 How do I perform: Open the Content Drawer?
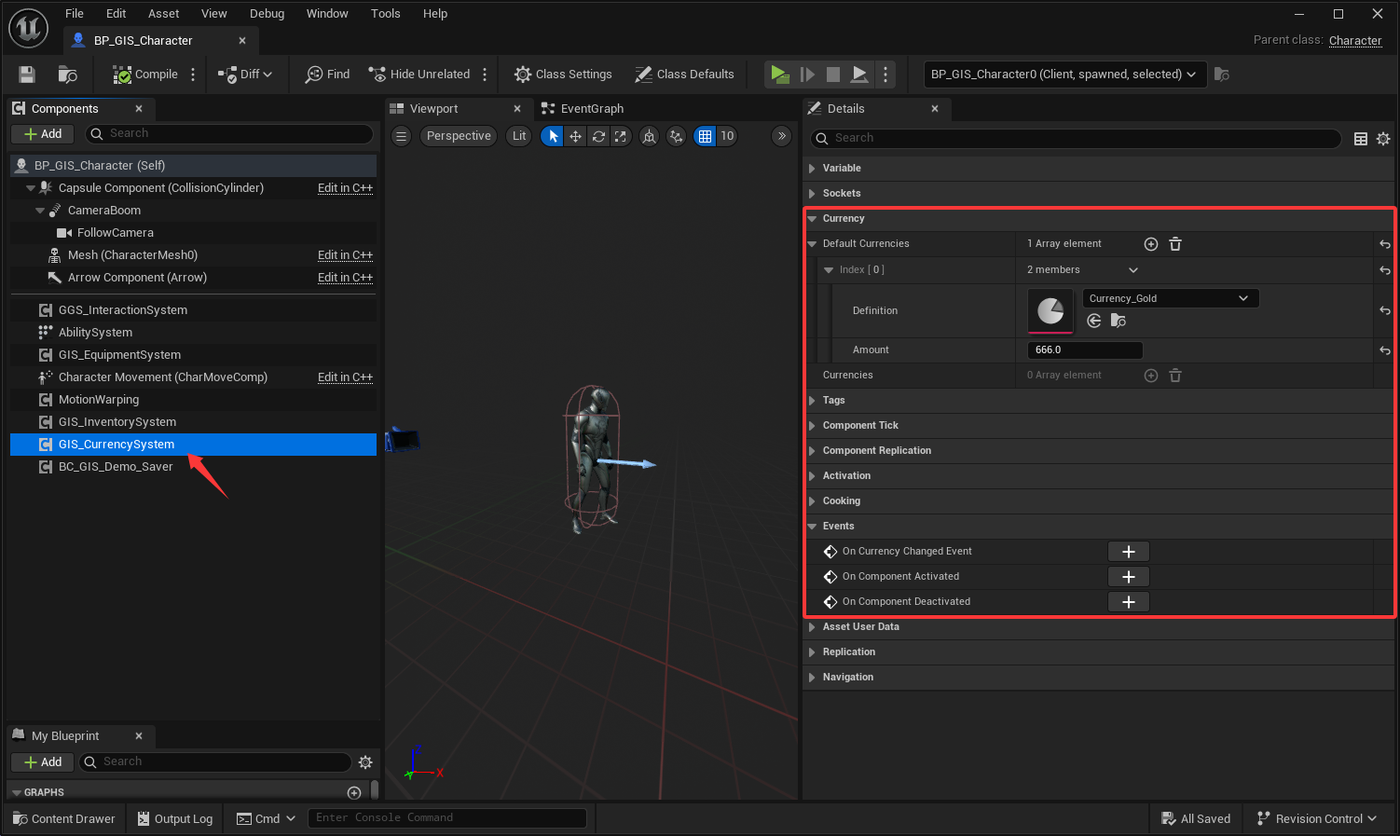coord(65,818)
